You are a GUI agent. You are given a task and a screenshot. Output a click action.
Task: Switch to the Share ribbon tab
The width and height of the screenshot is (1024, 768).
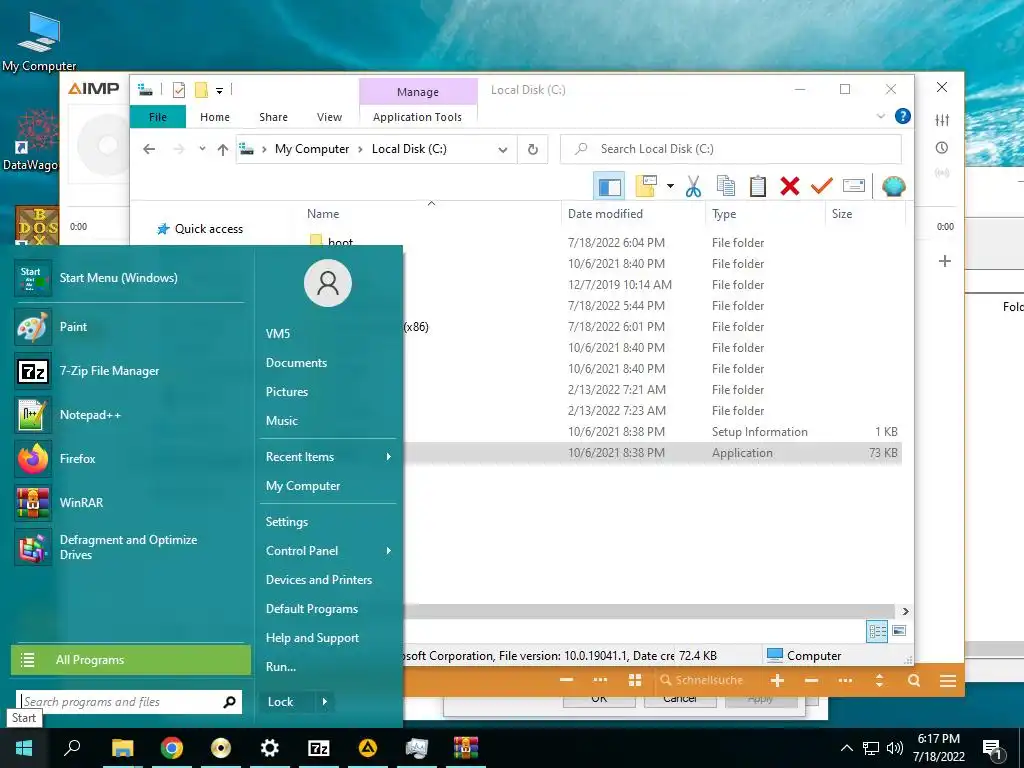[x=273, y=117]
